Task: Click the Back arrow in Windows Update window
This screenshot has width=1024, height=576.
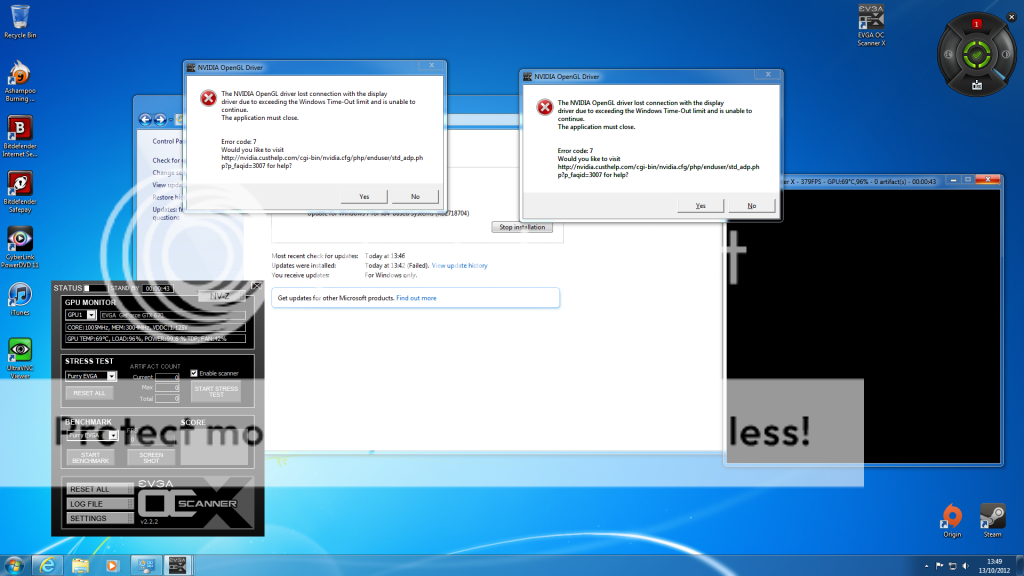Action: (145, 120)
